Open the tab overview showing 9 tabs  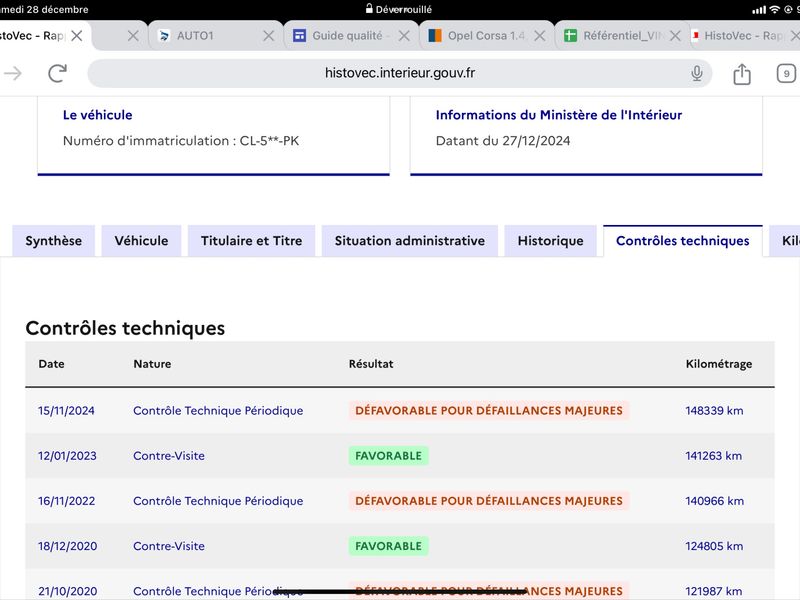[786, 74]
